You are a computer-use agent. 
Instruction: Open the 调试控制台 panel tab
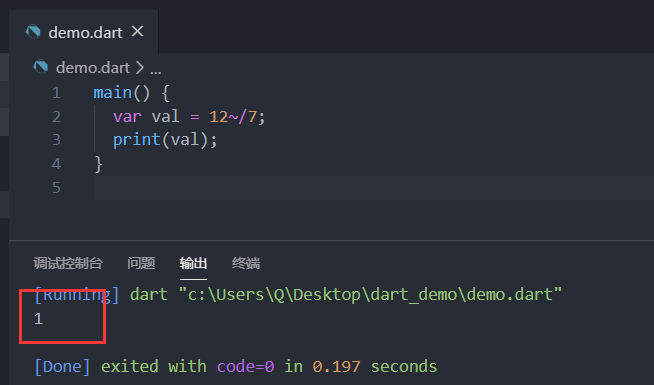click(68, 263)
